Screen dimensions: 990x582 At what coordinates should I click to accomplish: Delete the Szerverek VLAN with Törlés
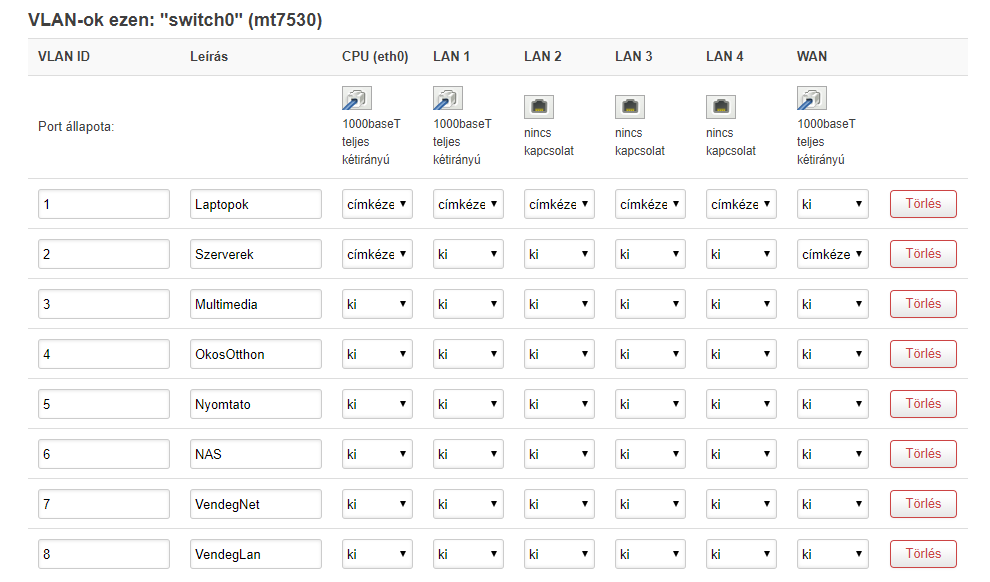[923, 254]
